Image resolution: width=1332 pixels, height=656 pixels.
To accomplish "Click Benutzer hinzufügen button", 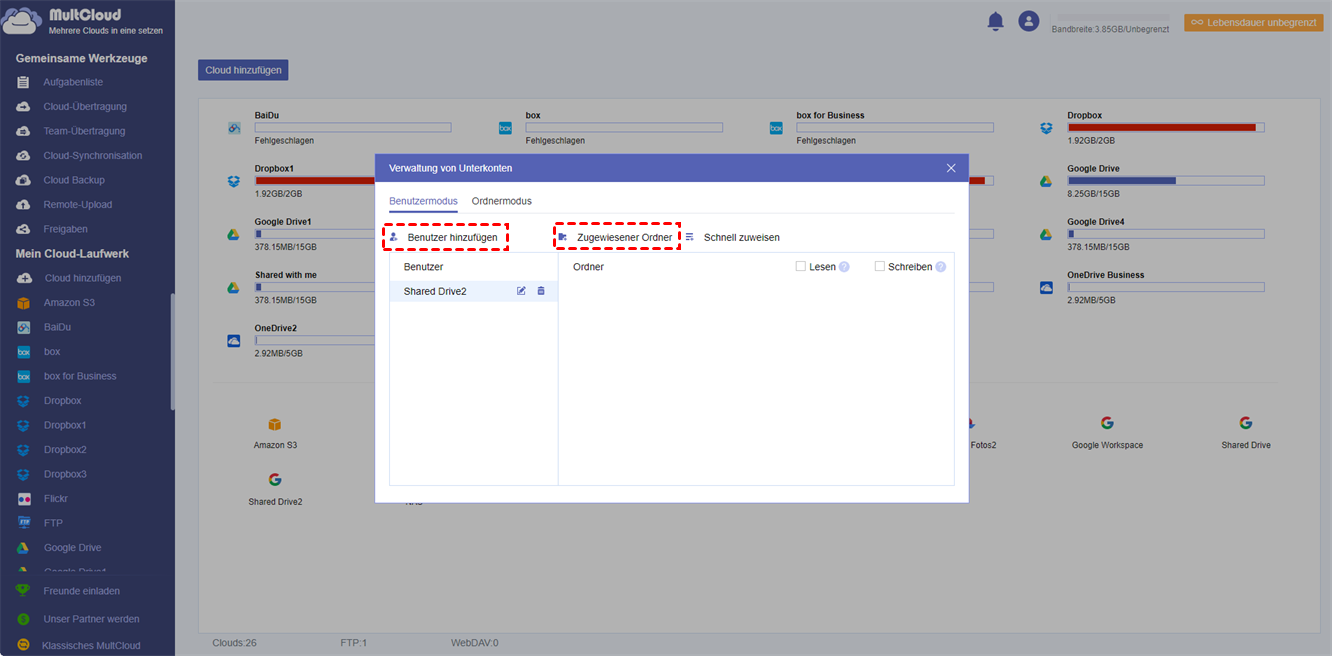I will click(445, 237).
